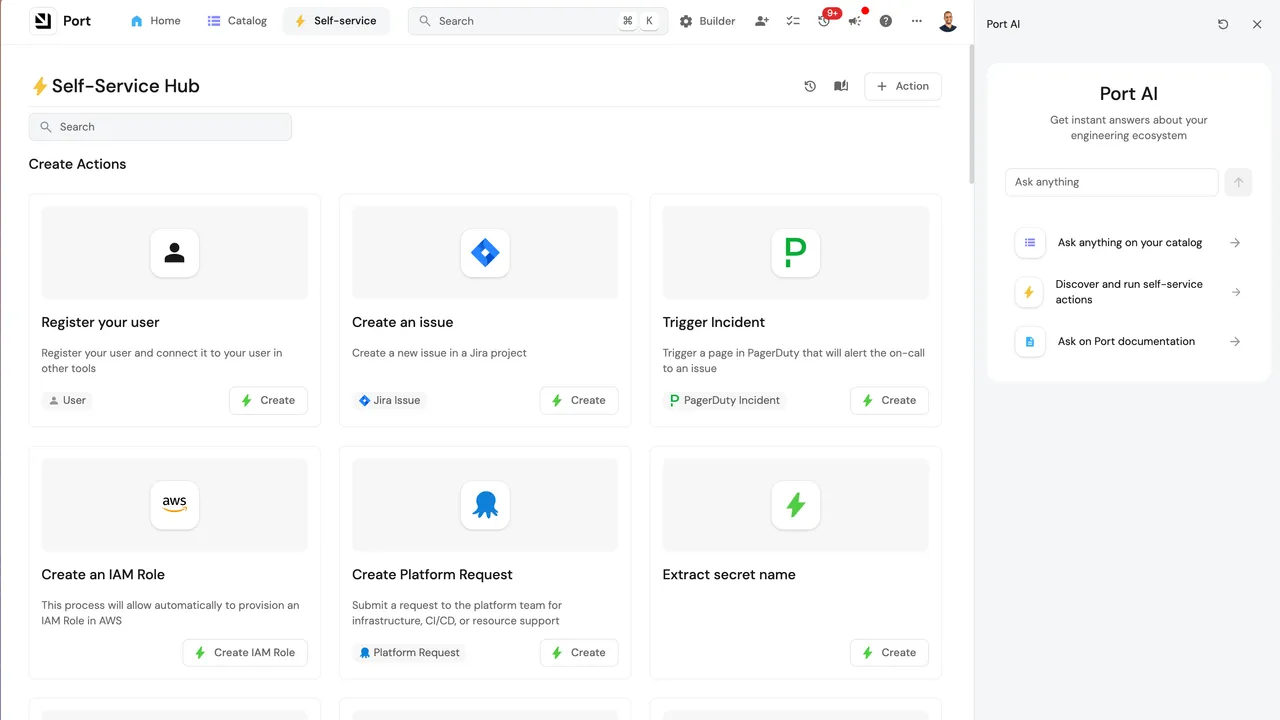Click the Self-Service Hub search field
Screen dimensions: 1280x720
[160, 127]
